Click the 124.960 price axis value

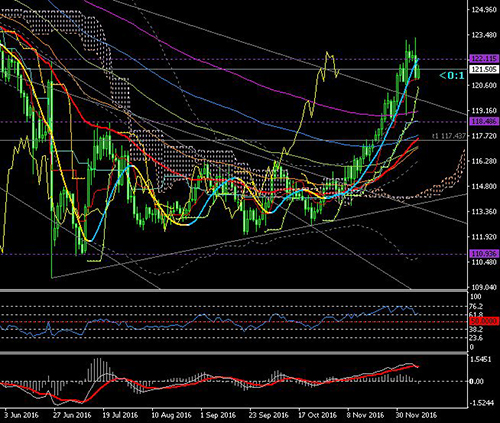tap(484, 10)
